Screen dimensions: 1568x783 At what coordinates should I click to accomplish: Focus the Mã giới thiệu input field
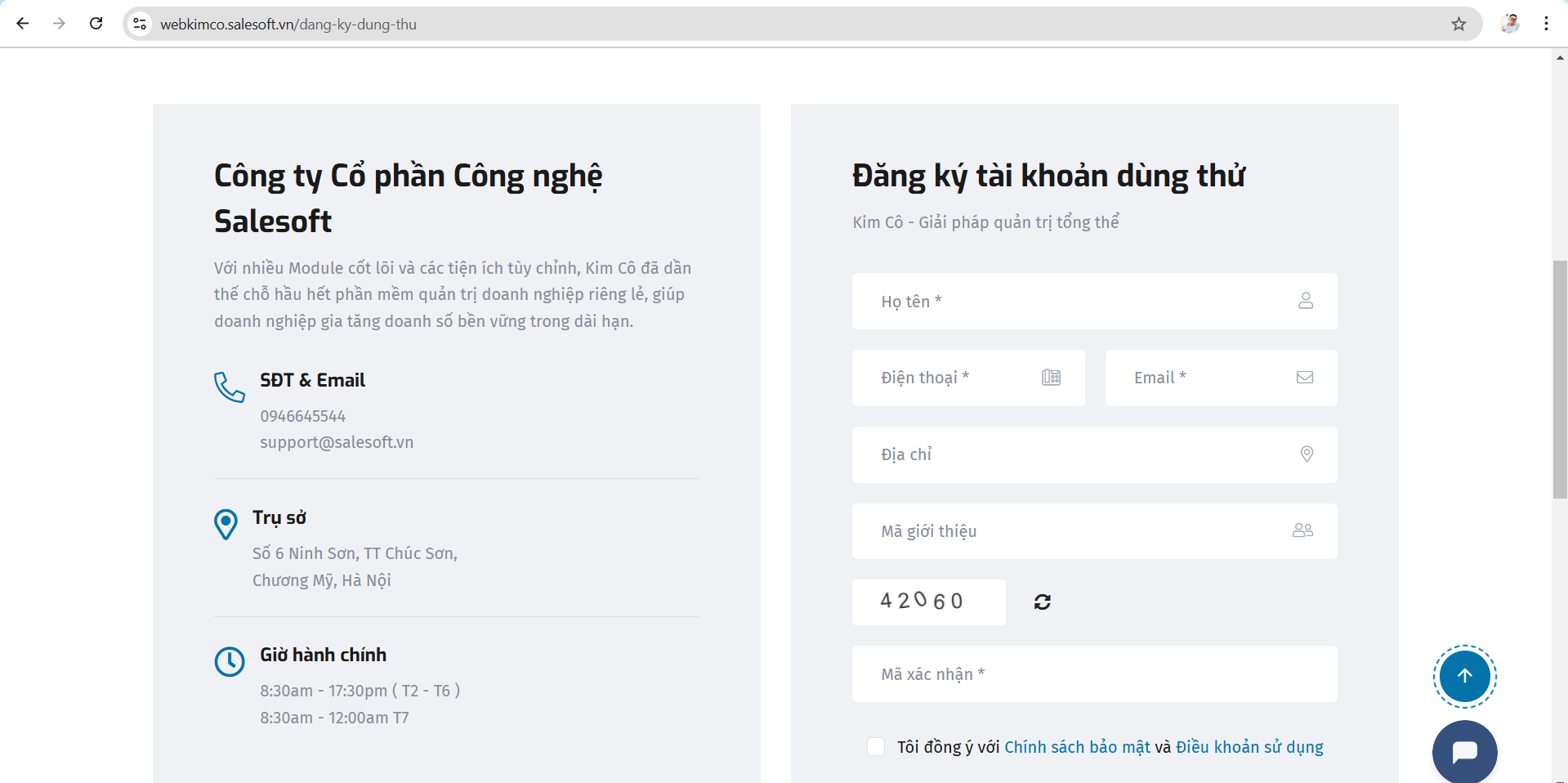click(x=1094, y=531)
